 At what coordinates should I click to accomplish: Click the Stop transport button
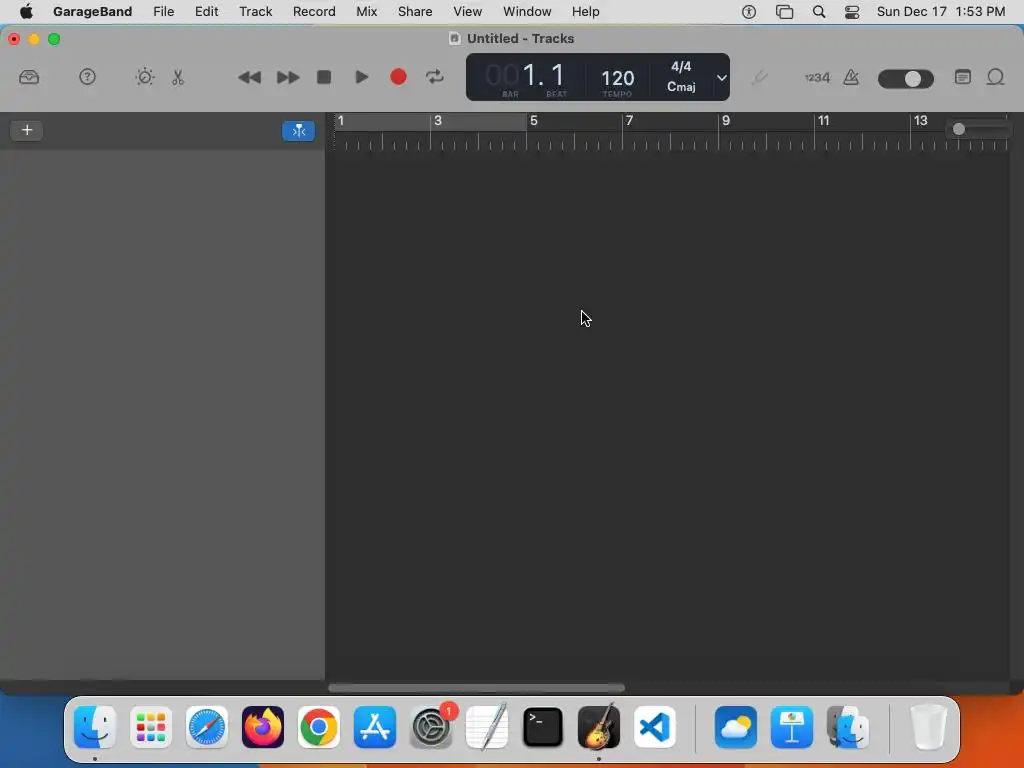click(324, 77)
